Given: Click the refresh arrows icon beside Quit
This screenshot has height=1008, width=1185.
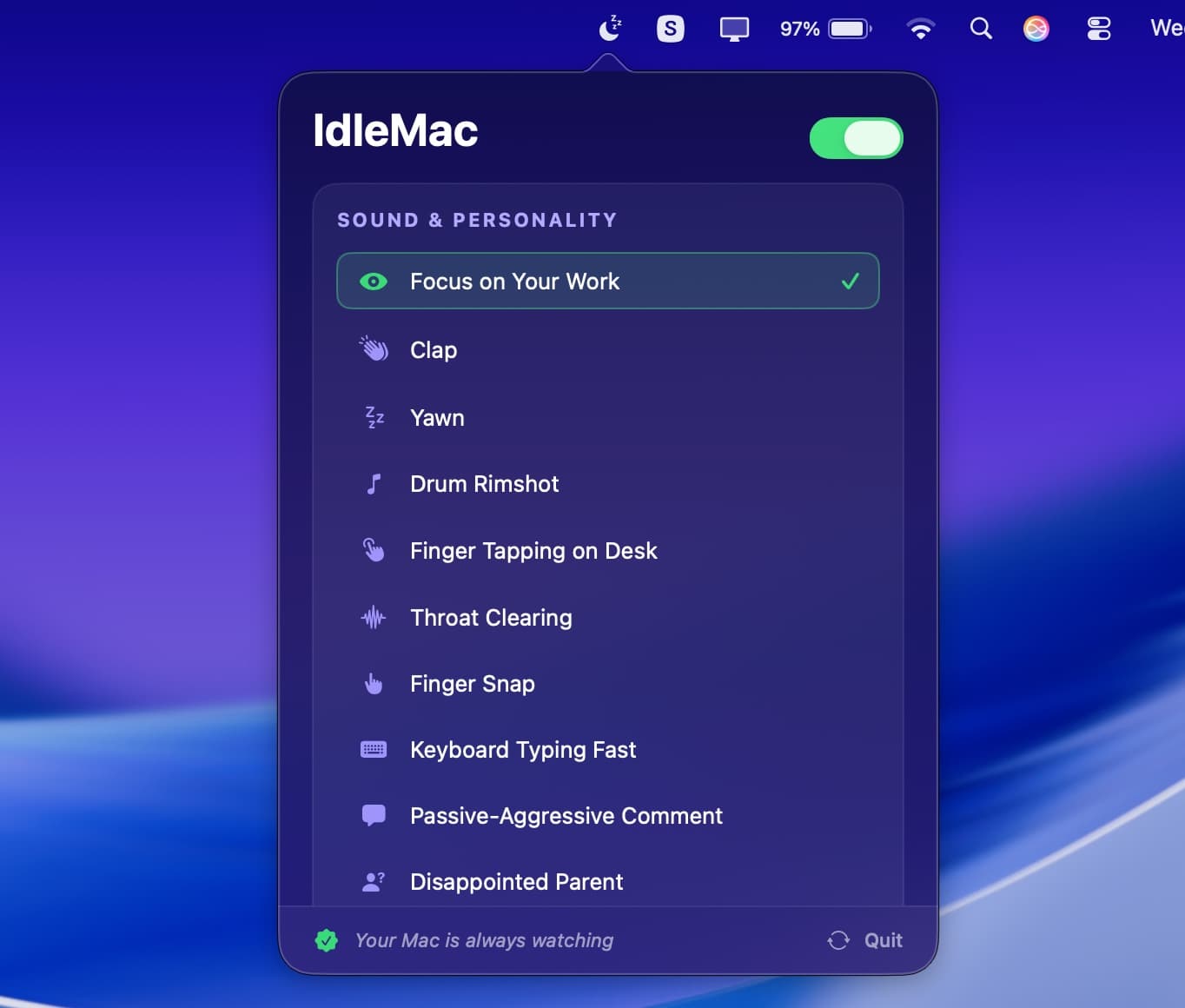Looking at the screenshot, I should pos(838,940).
